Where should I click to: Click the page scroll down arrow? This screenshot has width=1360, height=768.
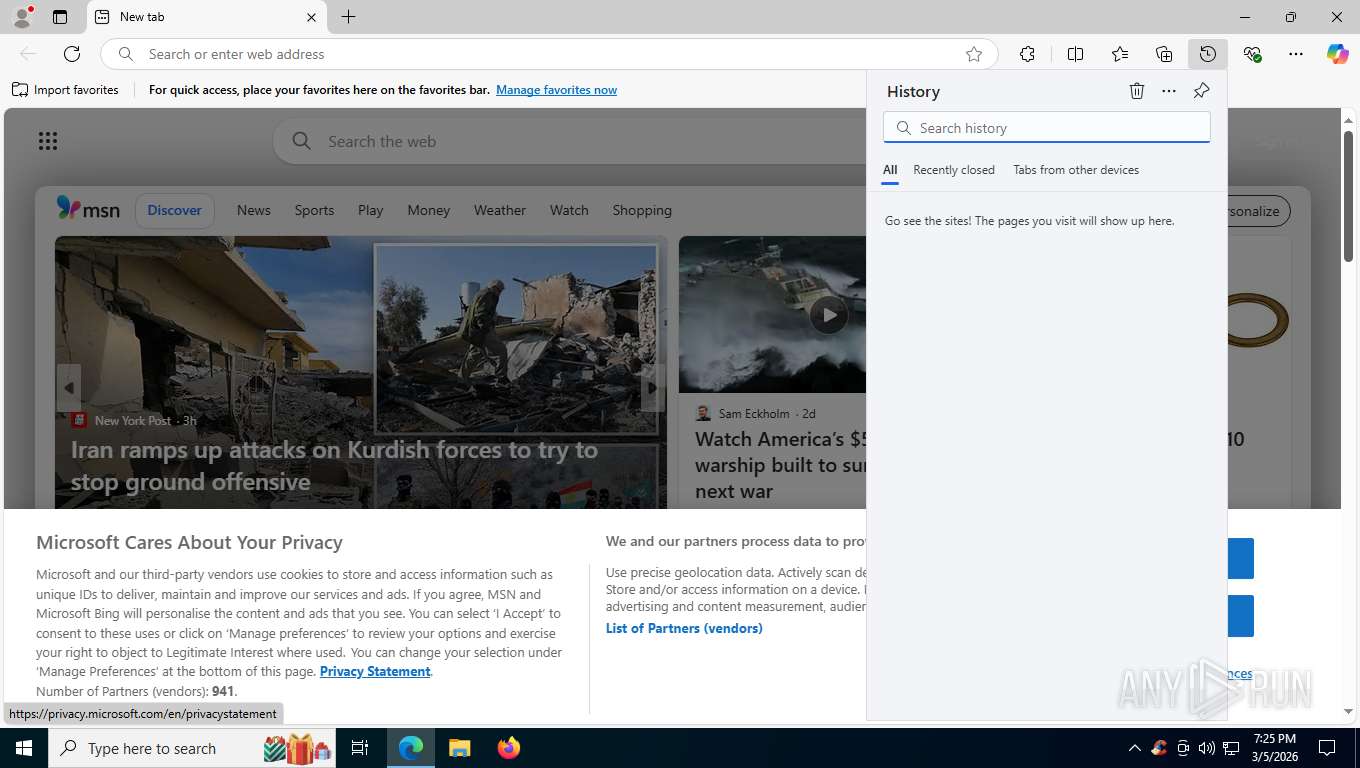[1348, 711]
